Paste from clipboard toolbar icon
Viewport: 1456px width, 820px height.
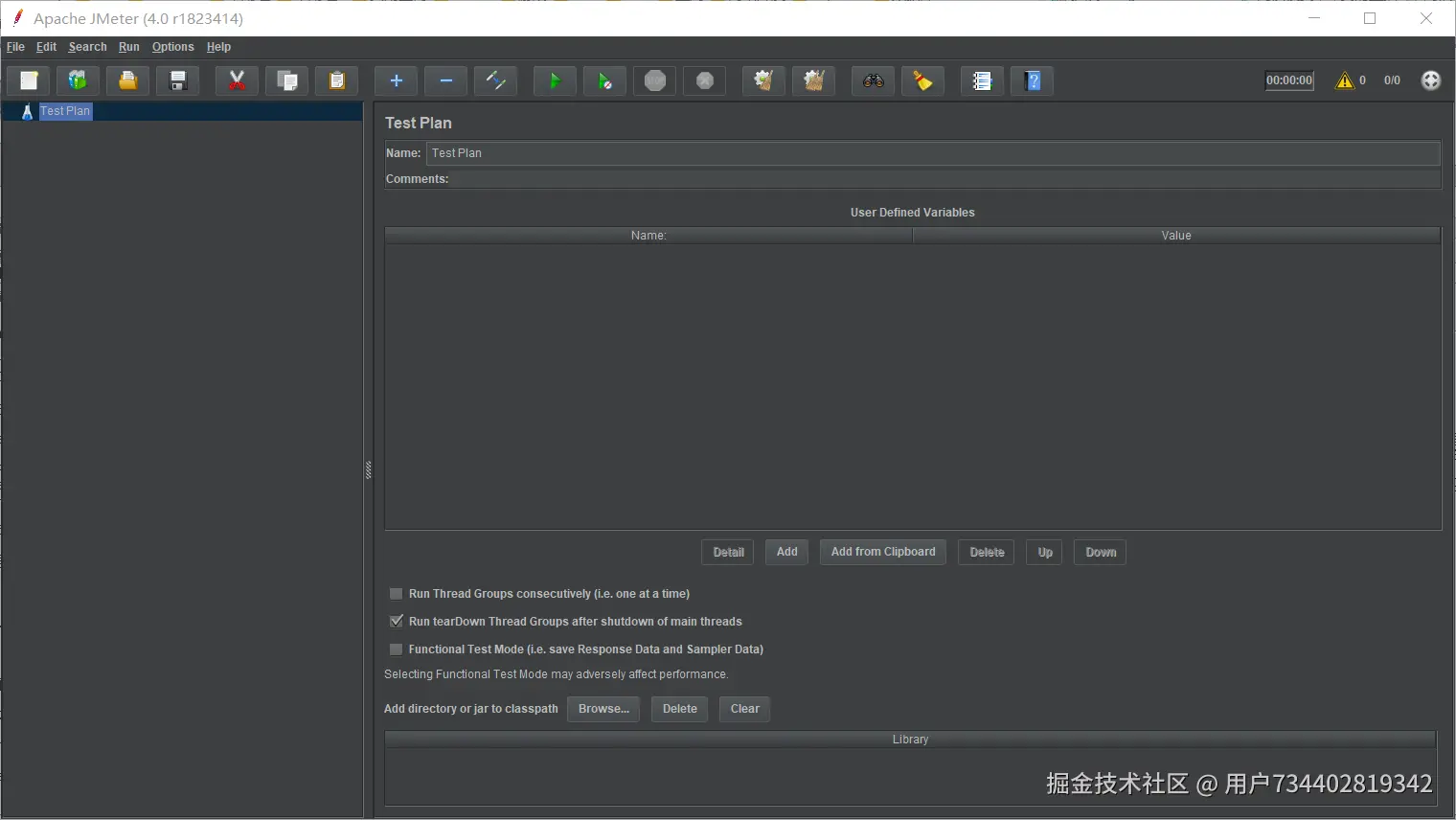click(336, 81)
